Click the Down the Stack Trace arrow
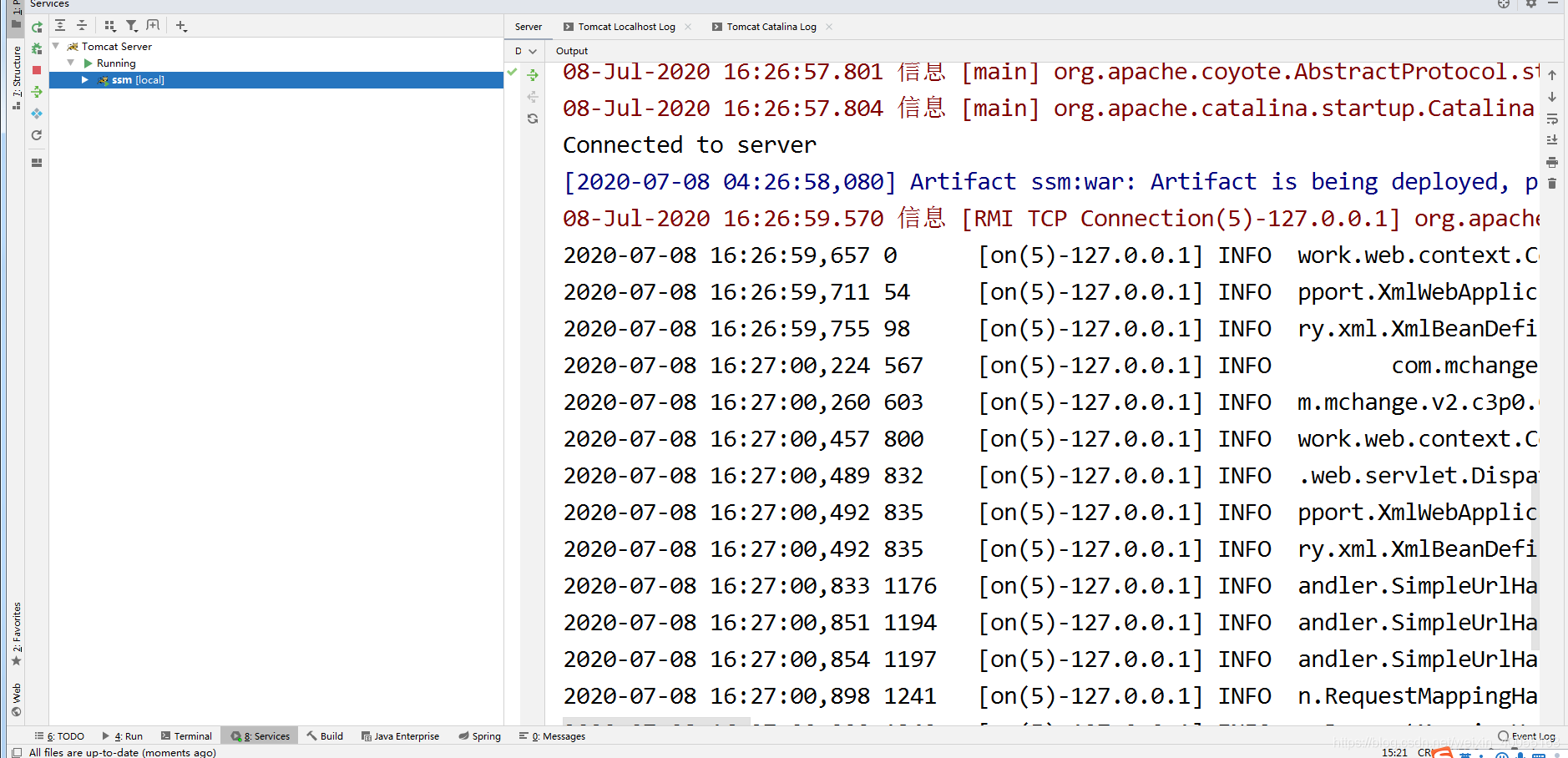This screenshot has height=758, width=1568. (x=1552, y=97)
